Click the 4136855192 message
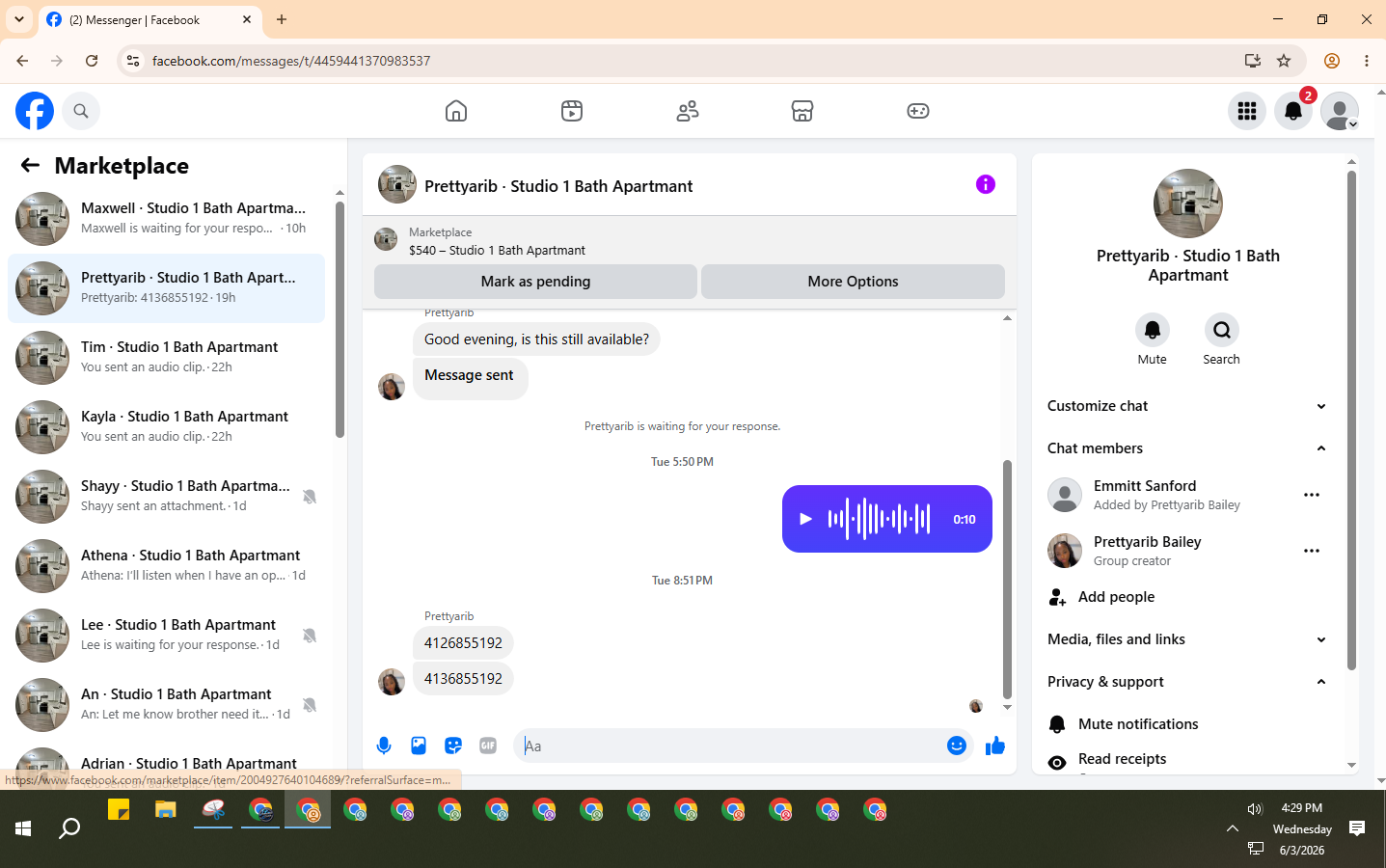Viewport: 1386px width, 868px height. 463,679
